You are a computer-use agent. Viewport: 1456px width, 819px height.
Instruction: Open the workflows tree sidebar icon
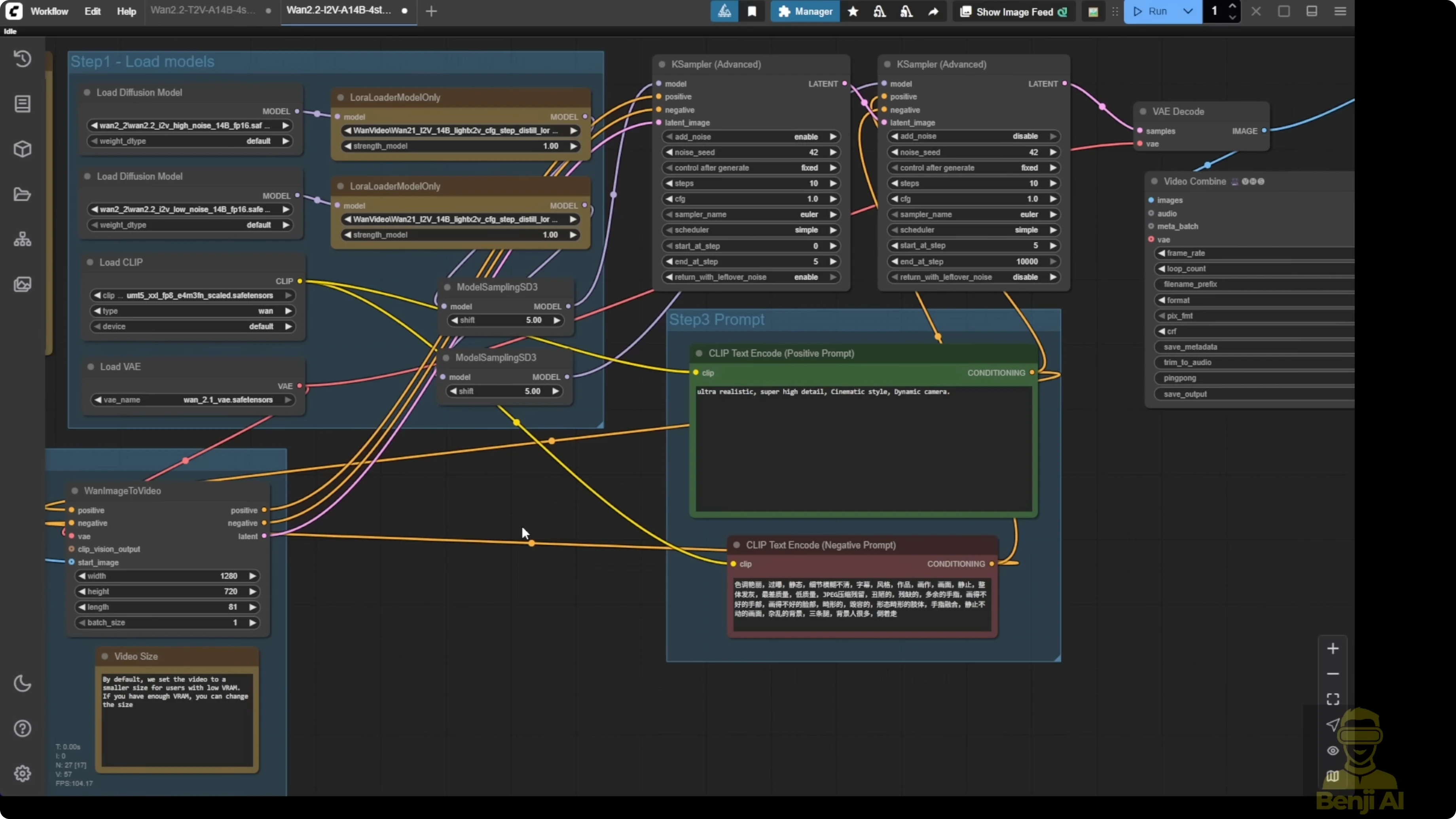(22, 240)
